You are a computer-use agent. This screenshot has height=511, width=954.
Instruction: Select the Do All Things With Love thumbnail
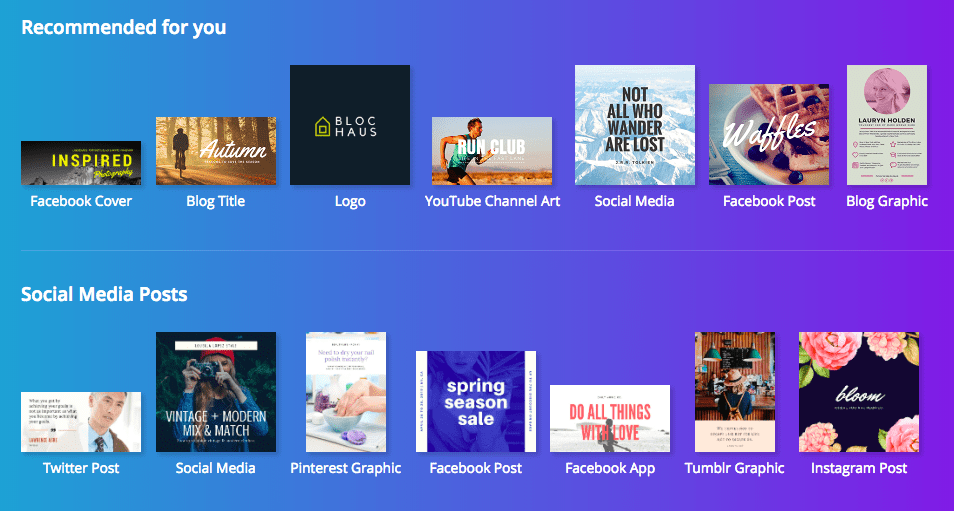point(610,419)
